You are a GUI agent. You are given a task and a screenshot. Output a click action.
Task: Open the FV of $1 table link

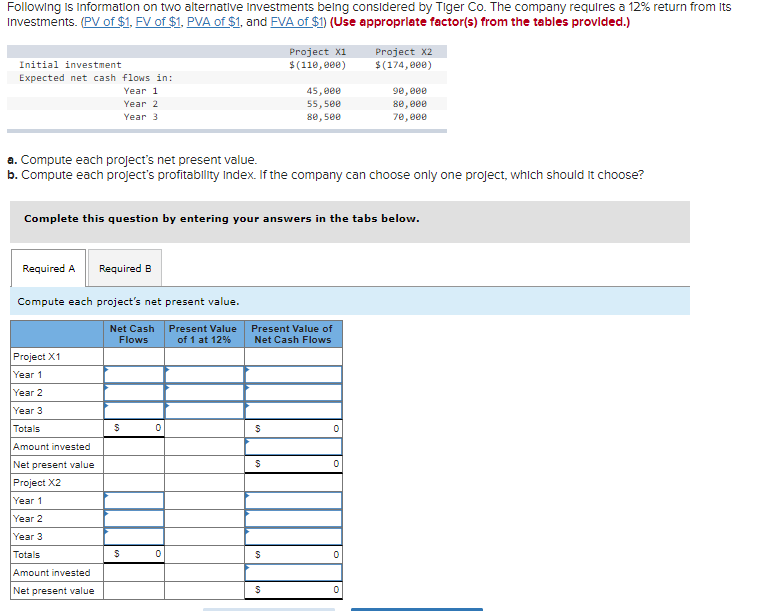pos(158,22)
